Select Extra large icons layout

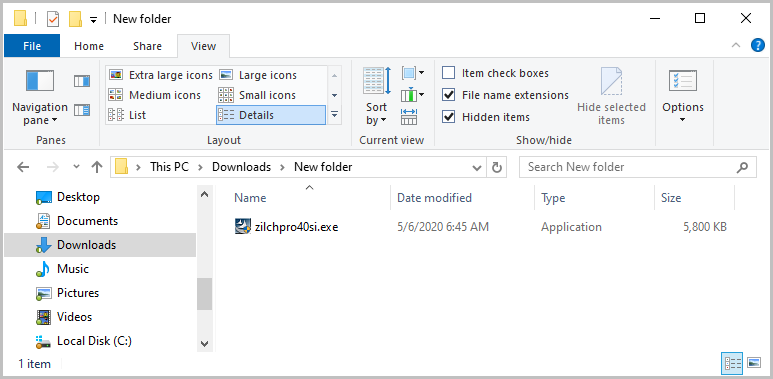pos(161,75)
